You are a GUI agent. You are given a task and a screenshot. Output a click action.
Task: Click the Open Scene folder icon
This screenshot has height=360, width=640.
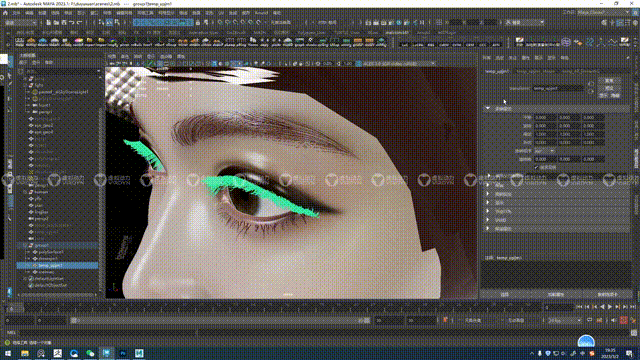coord(56,22)
